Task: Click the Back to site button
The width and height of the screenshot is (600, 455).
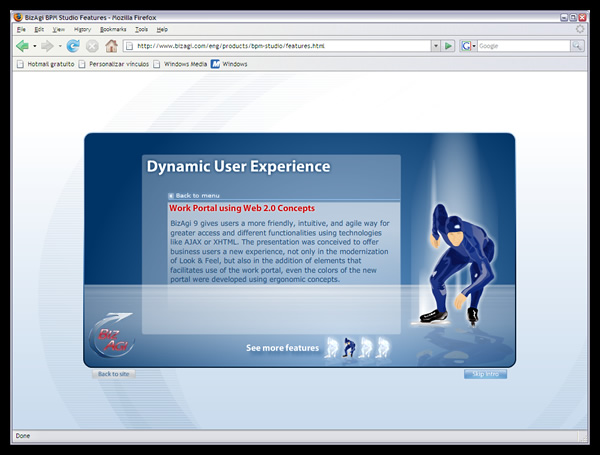Action: click(x=112, y=374)
